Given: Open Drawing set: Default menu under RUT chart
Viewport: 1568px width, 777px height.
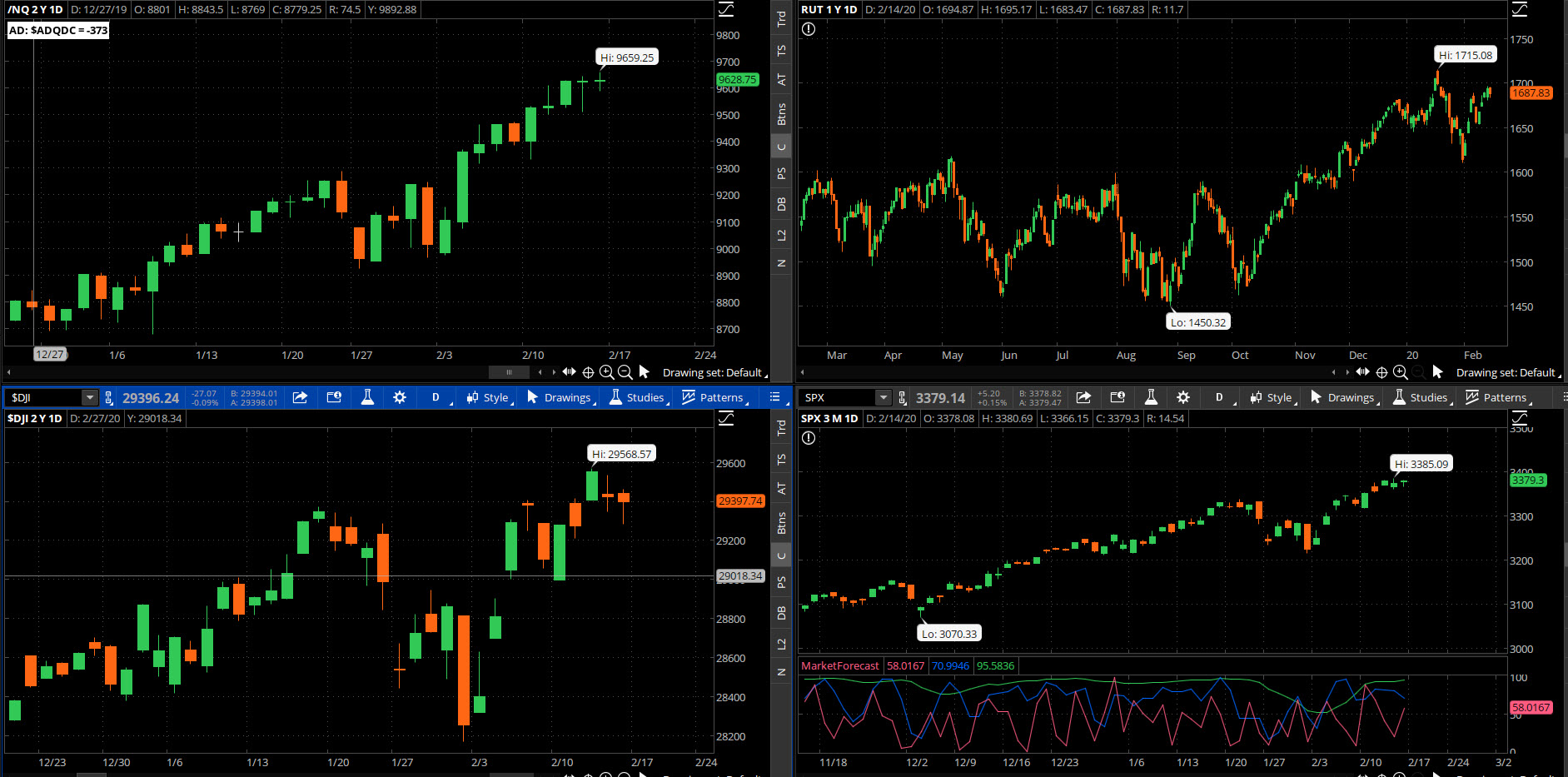Looking at the screenshot, I should point(1508,372).
